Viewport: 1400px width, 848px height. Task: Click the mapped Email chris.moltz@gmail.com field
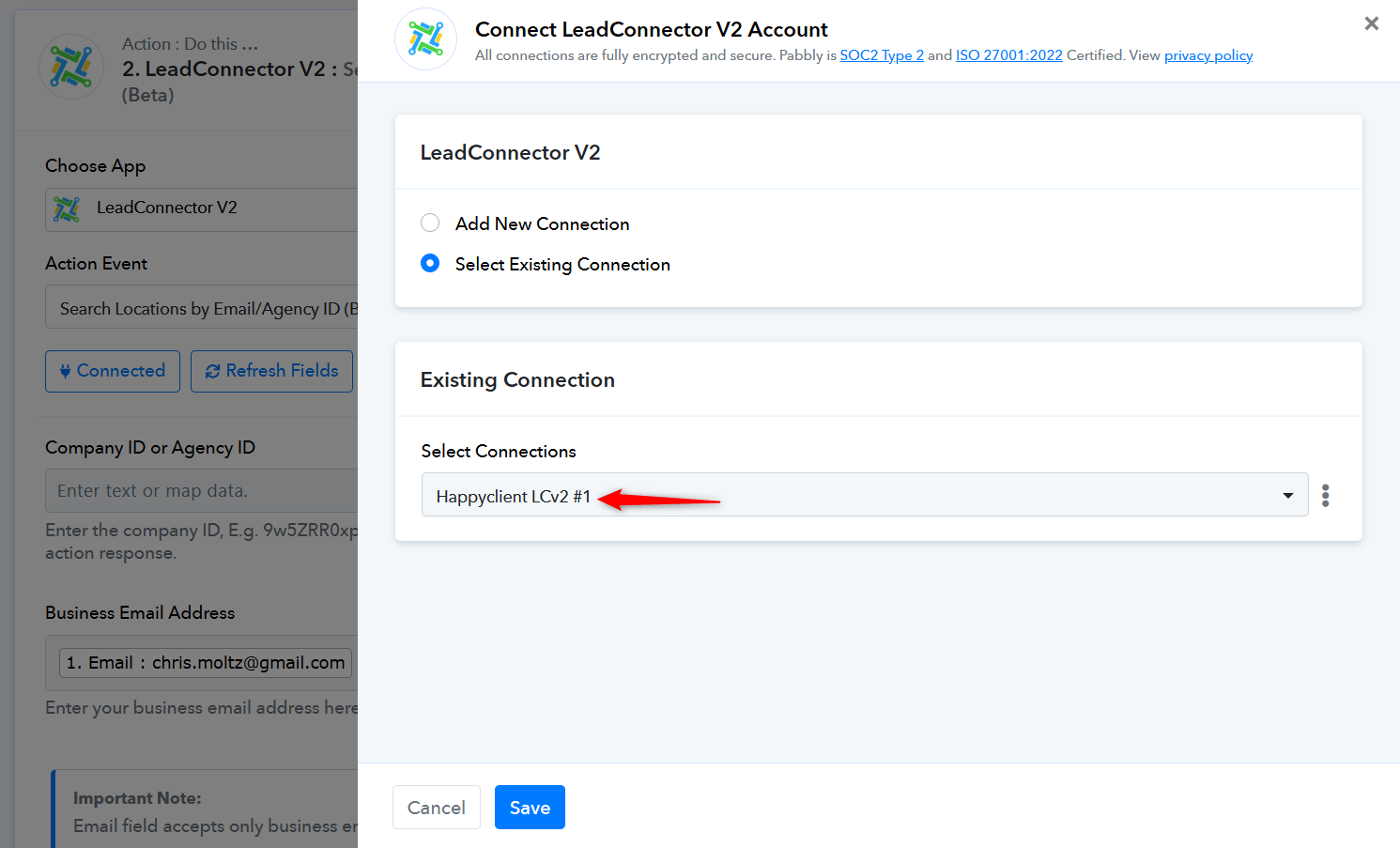(206, 663)
